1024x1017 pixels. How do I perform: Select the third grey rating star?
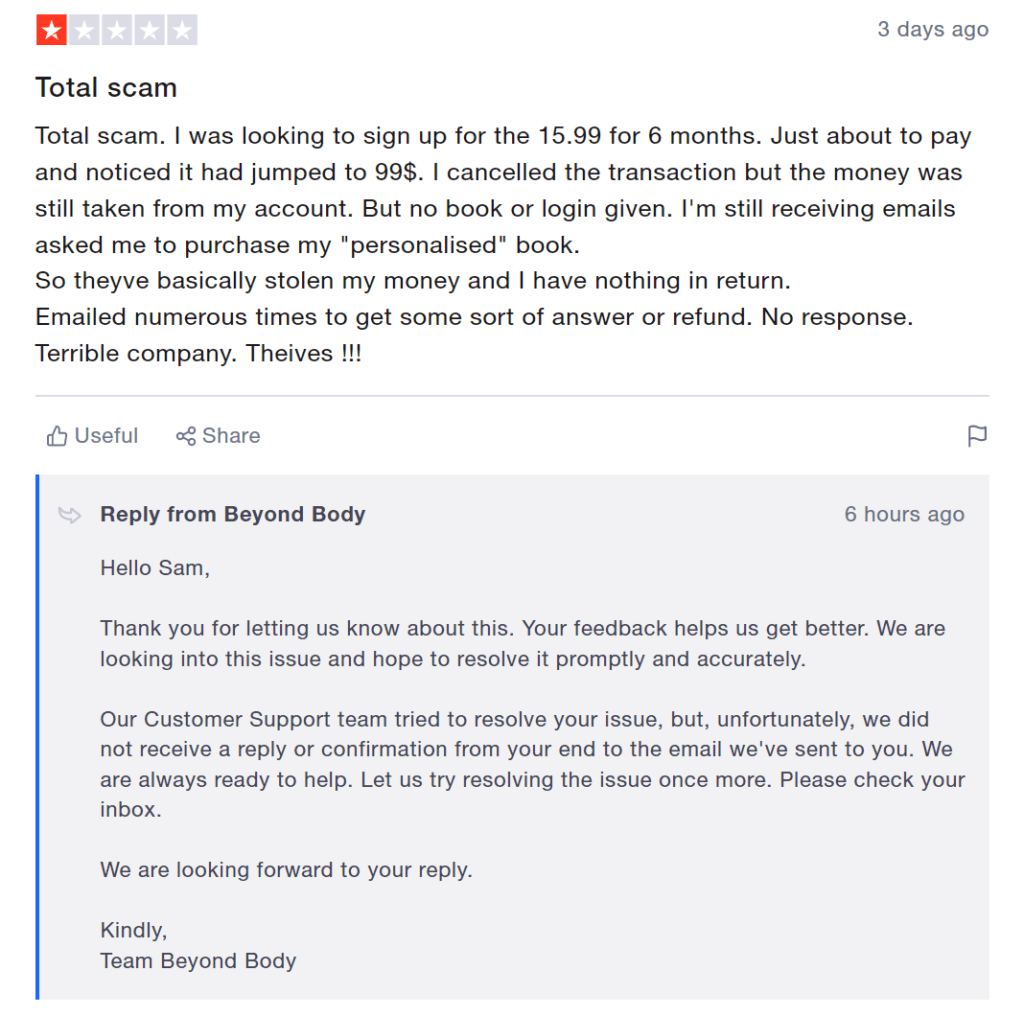(x=117, y=30)
